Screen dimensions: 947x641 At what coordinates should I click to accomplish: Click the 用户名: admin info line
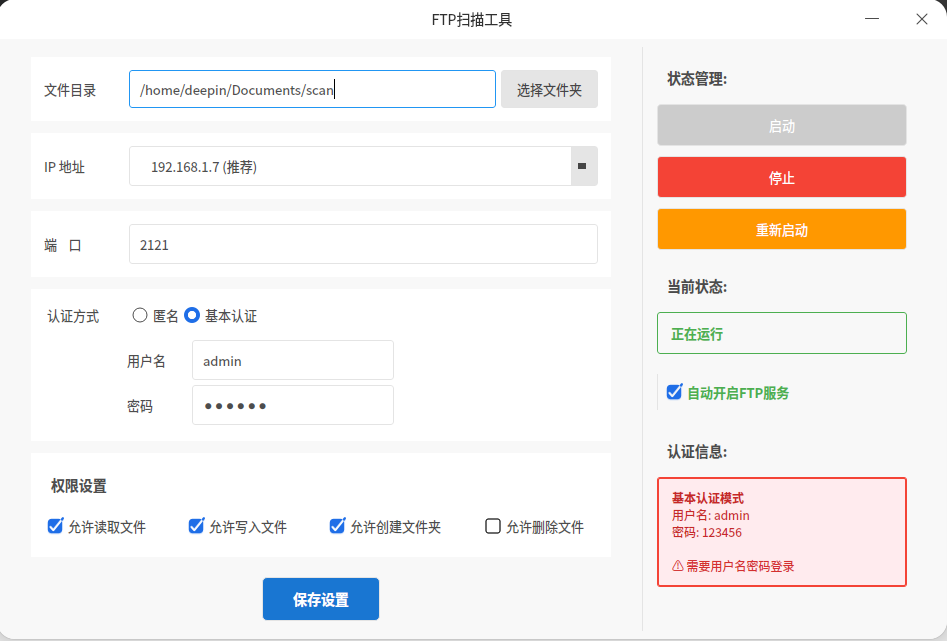coord(710,516)
